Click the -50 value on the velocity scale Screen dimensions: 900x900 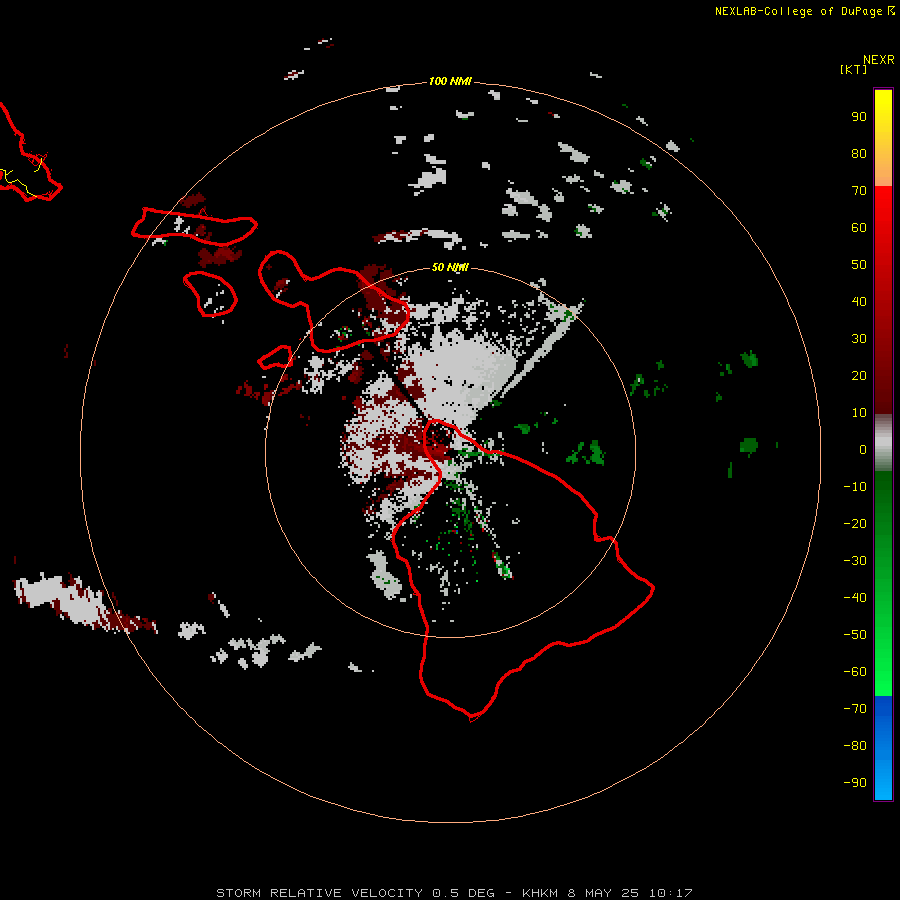tap(855, 635)
